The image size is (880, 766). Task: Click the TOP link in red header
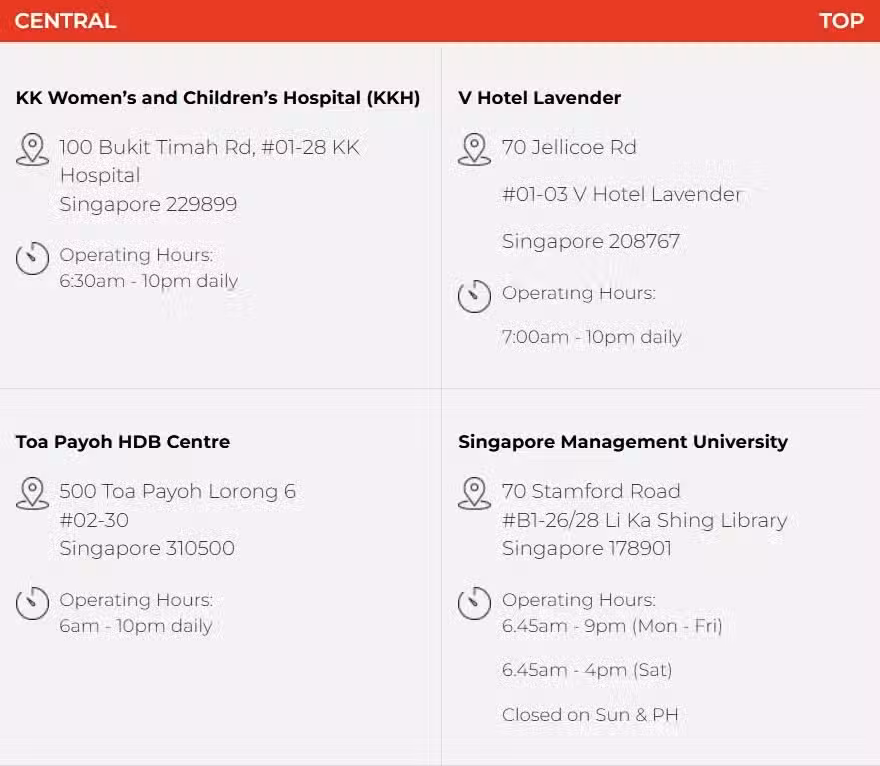pos(841,21)
